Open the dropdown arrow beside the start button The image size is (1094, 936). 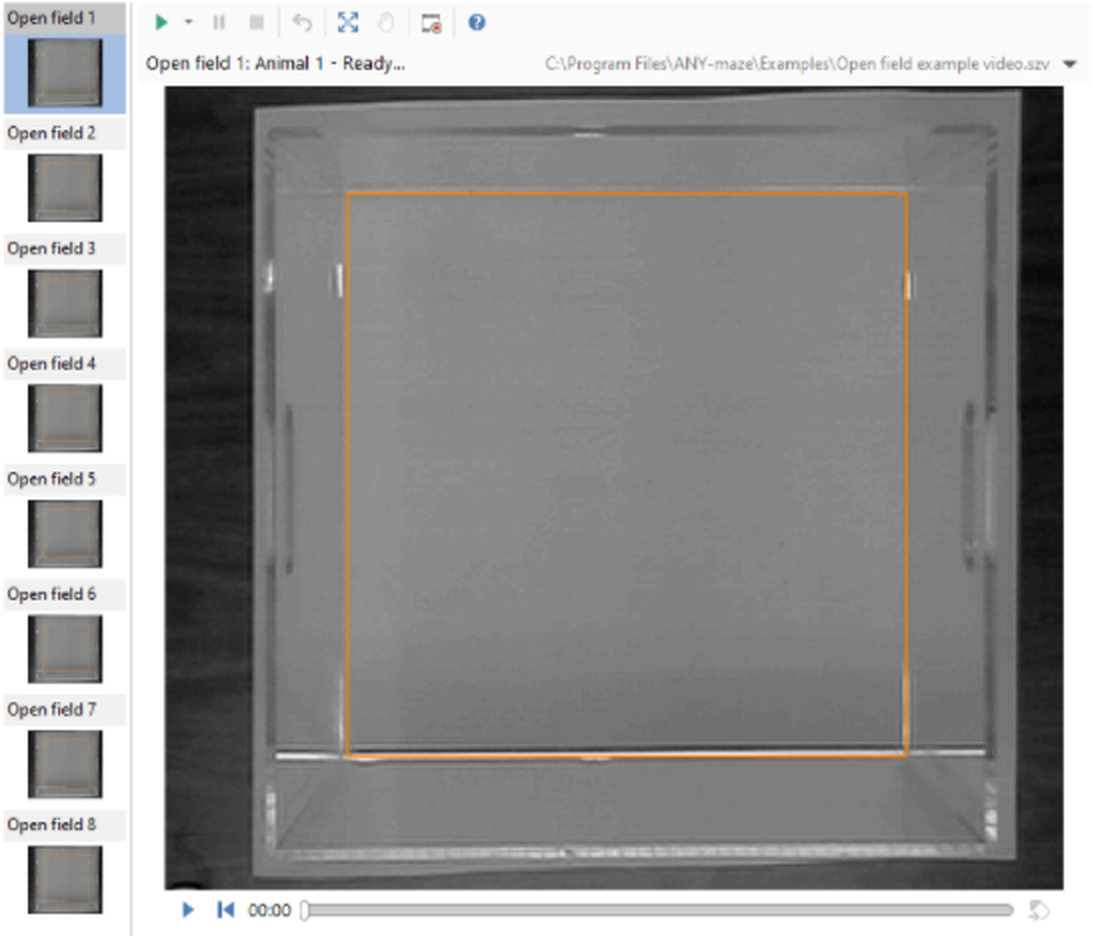pyautogui.click(x=188, y=22)
